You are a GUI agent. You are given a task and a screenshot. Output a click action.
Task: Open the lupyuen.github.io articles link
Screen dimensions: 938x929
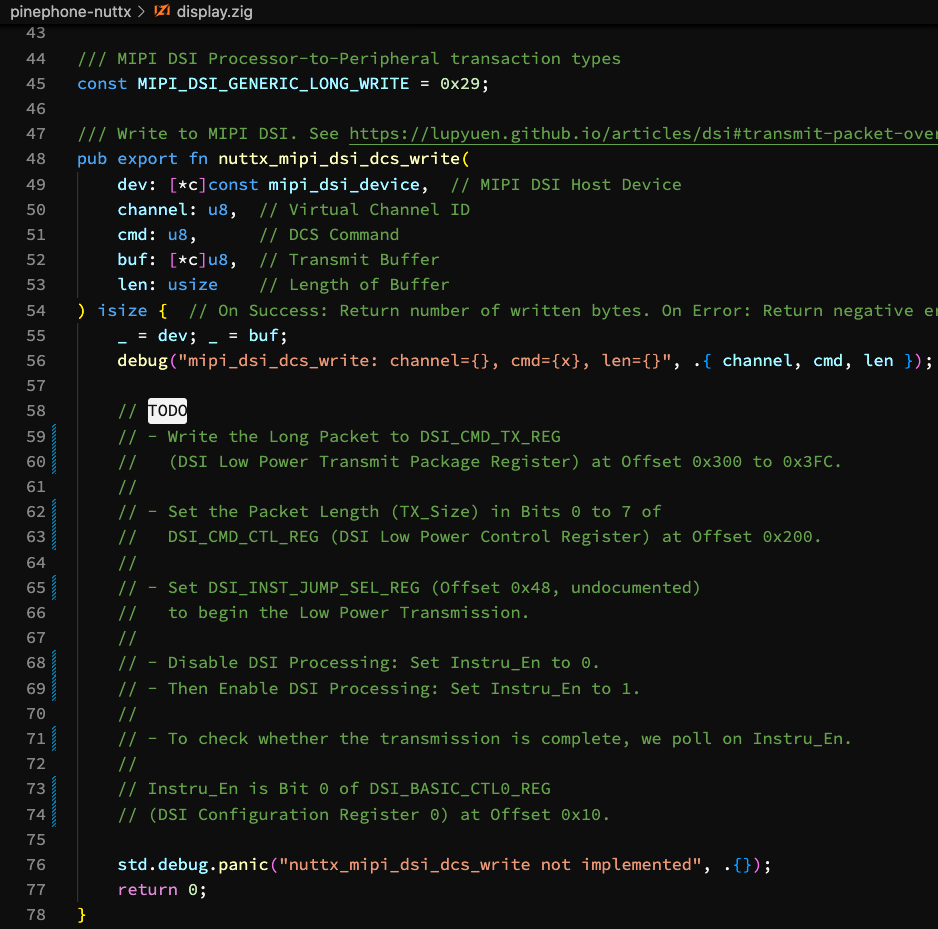642,134
